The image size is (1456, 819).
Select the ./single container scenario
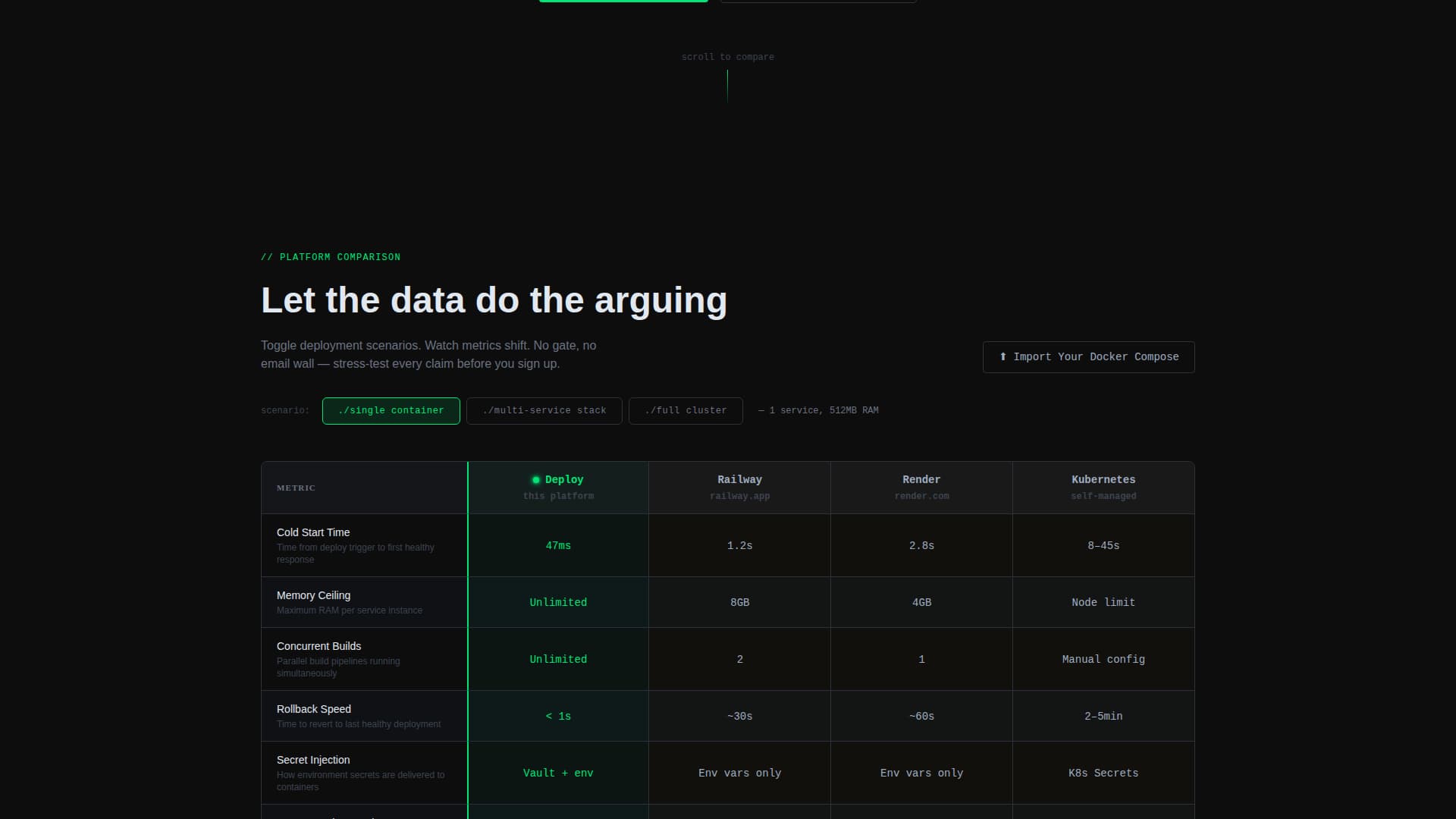(391, 411)
